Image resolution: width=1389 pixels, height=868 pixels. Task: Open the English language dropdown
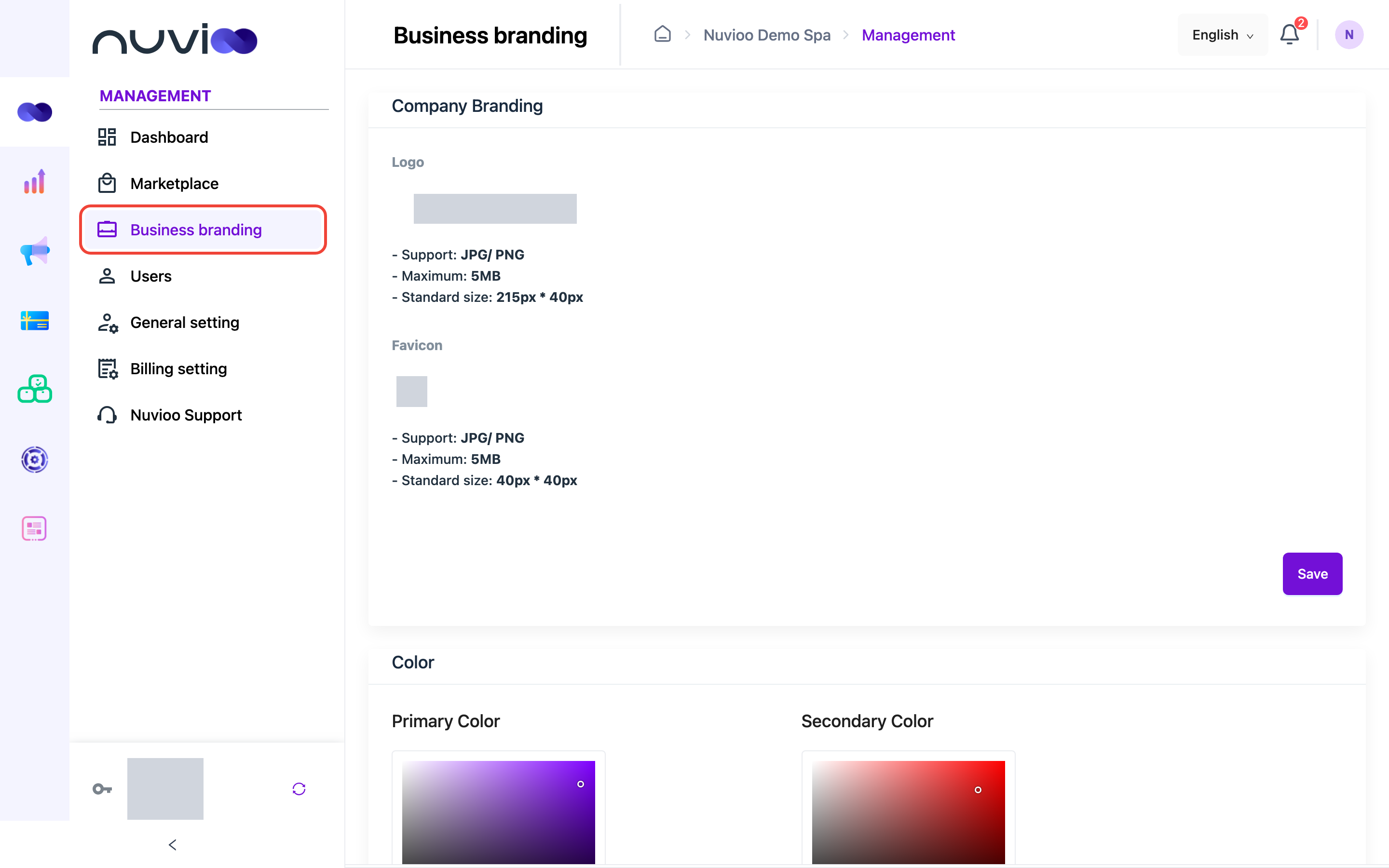coord(1223,35)
